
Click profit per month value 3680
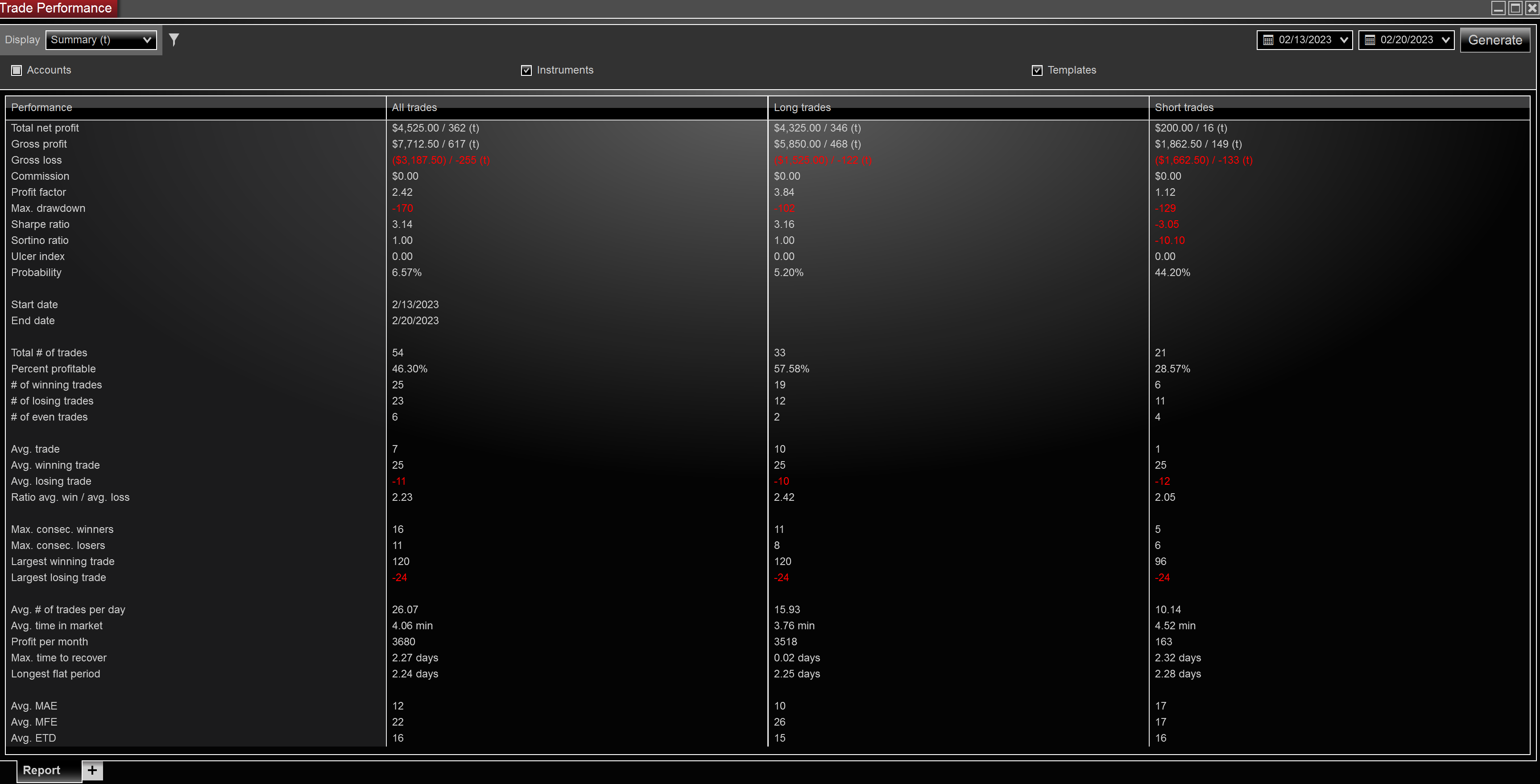404,642
